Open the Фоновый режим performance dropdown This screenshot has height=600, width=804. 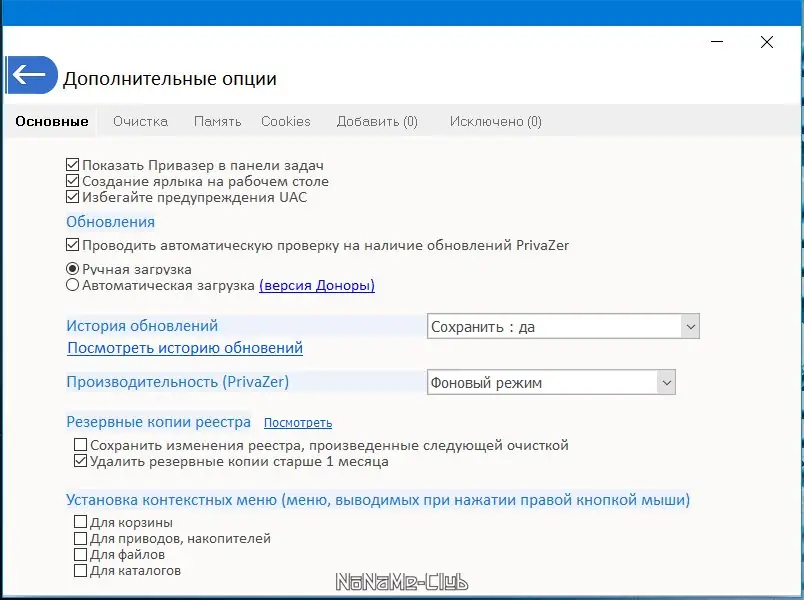[x=551, y=383]
